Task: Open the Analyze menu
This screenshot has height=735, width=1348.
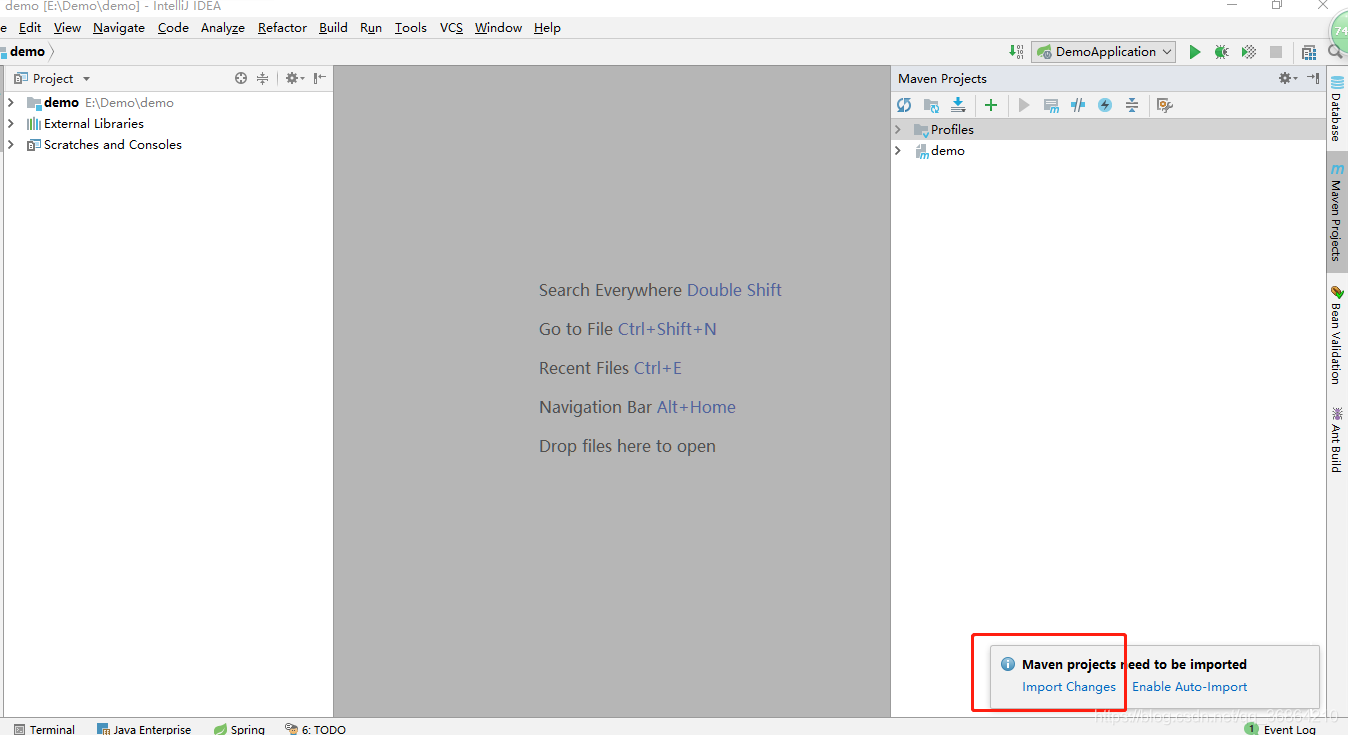Action: [222, 27]
